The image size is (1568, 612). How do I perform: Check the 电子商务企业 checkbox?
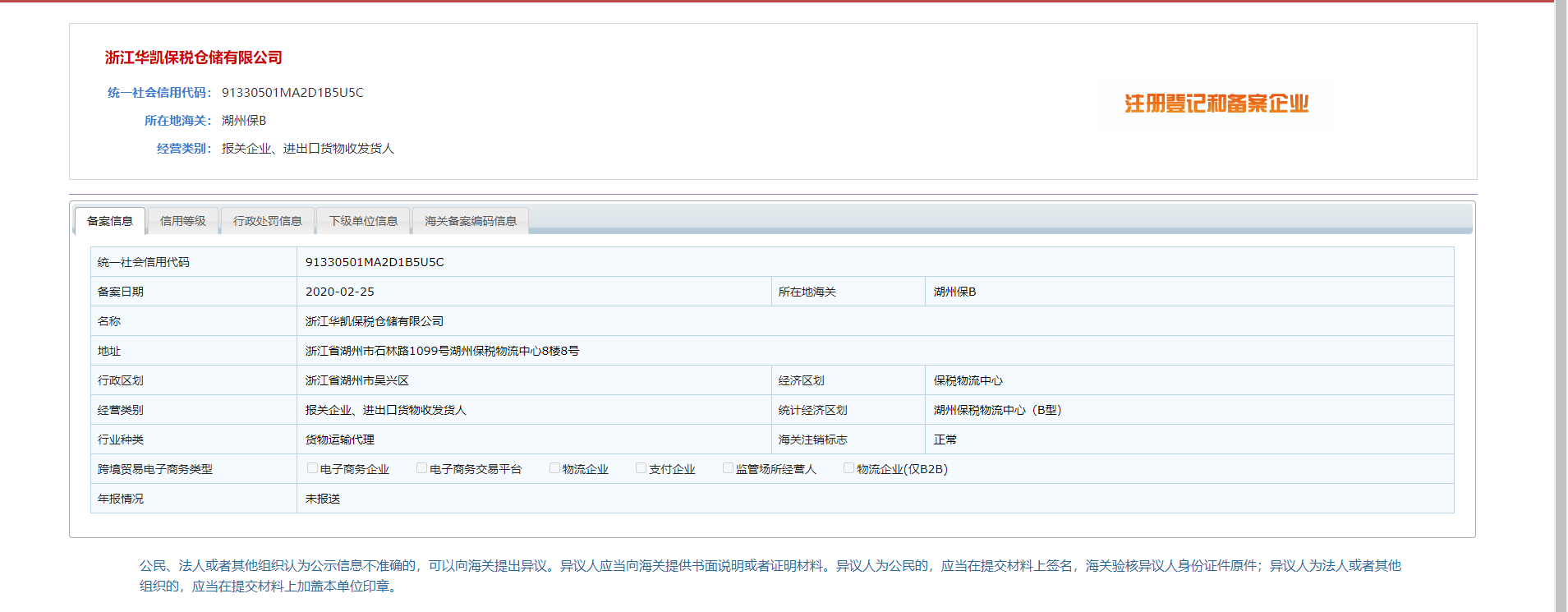[x=312, y=468]
